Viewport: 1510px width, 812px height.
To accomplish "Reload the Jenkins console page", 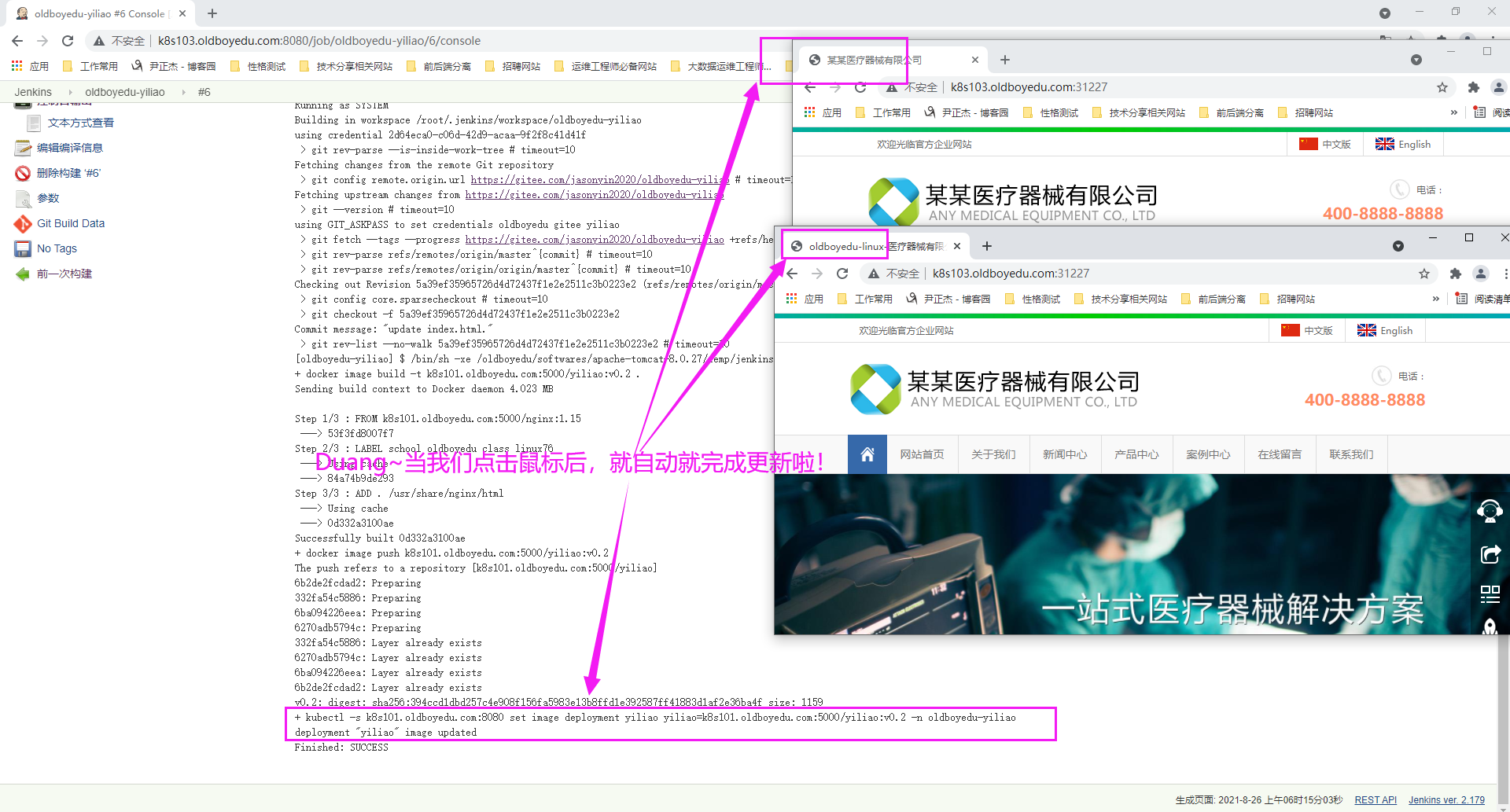I will [68, 41].
